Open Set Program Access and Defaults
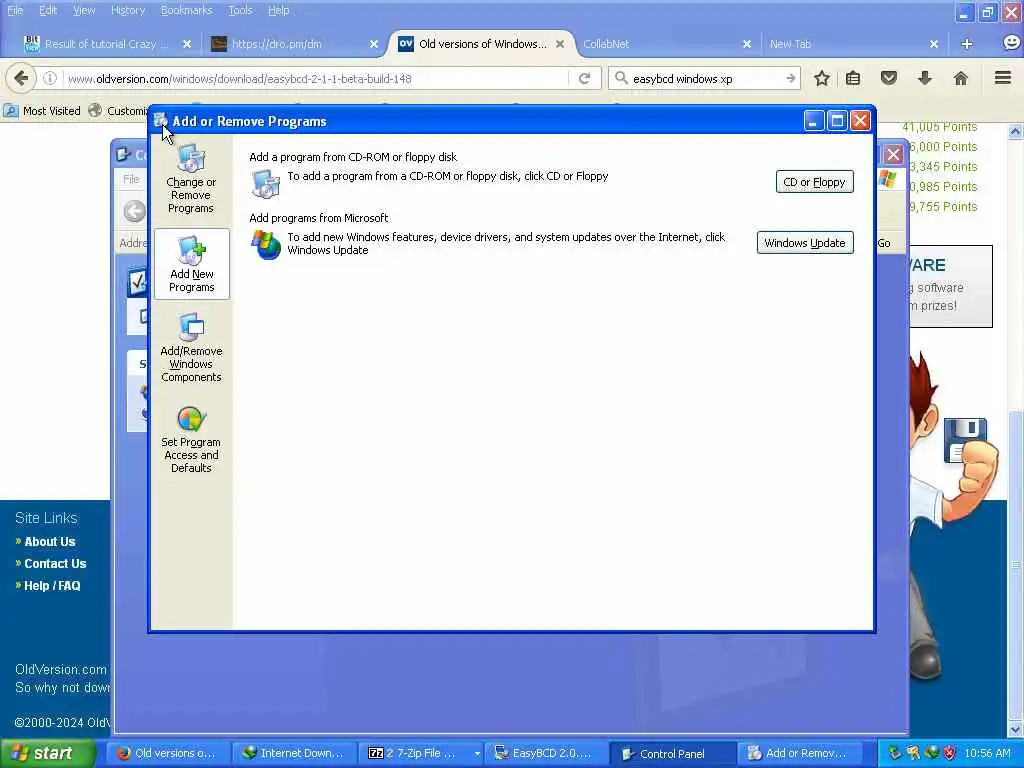The image size is (1024, 768). click(x=191, y=439)
